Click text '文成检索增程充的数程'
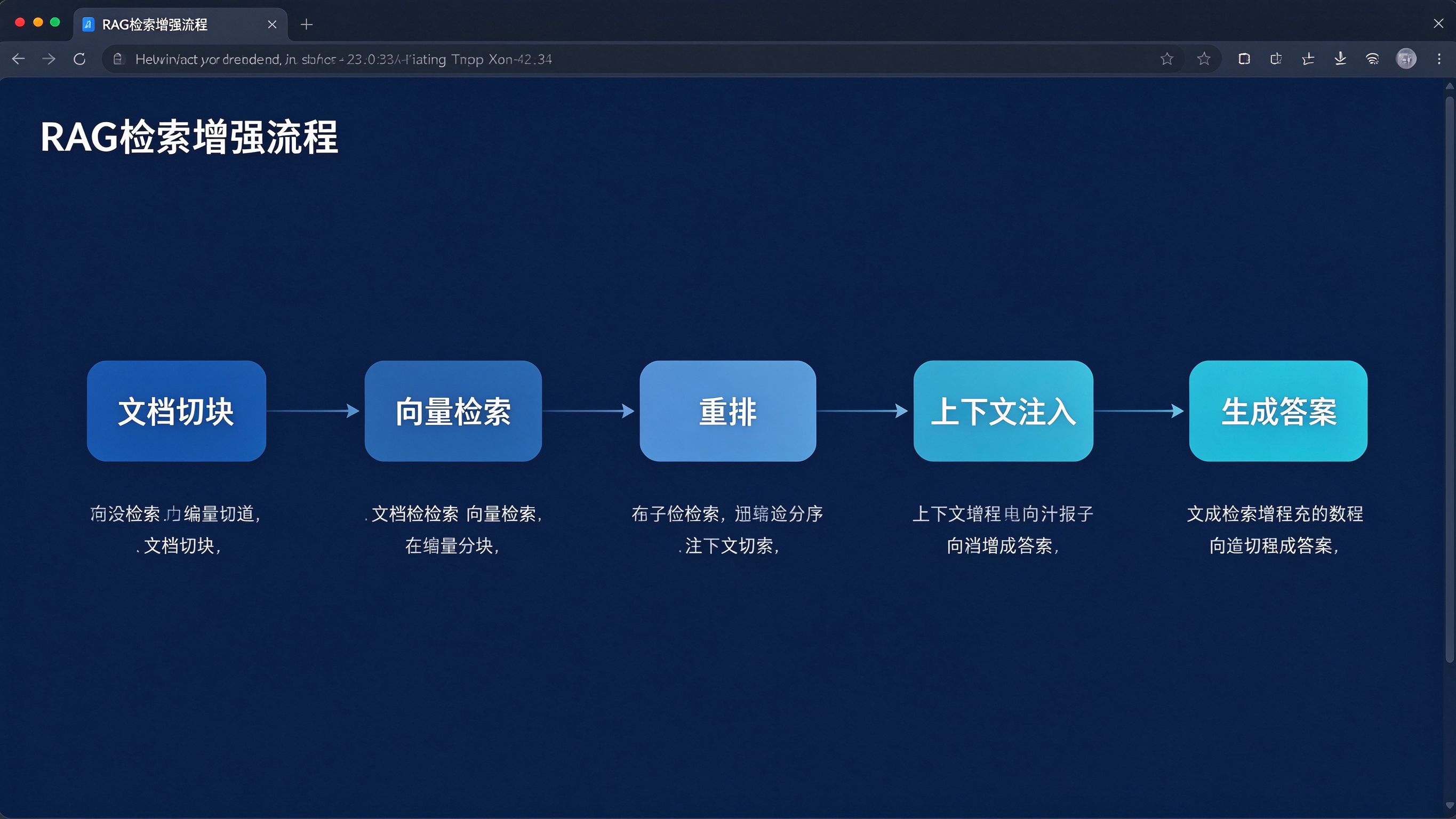The image size is (1456, 819). point(1275,514)
